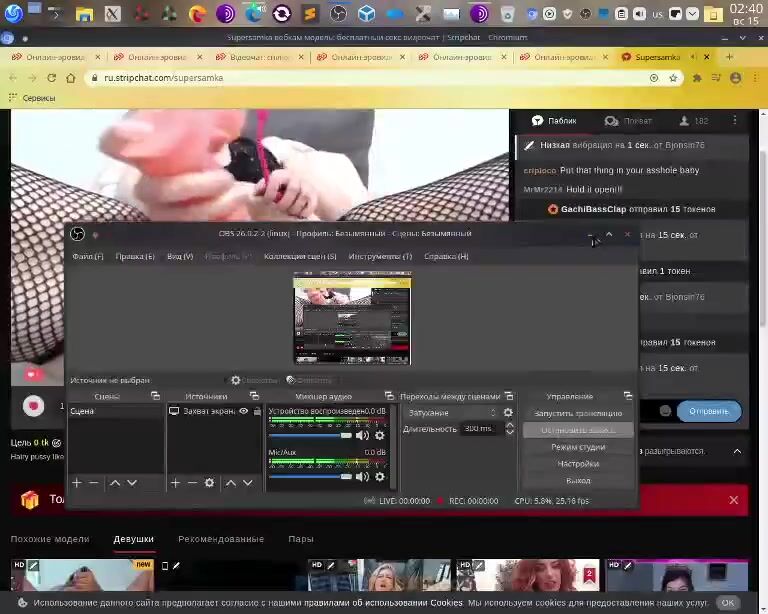Screen dimensions: 768x614
Task: Open source properties gear in Sources panel
Action: coord(209,483)
